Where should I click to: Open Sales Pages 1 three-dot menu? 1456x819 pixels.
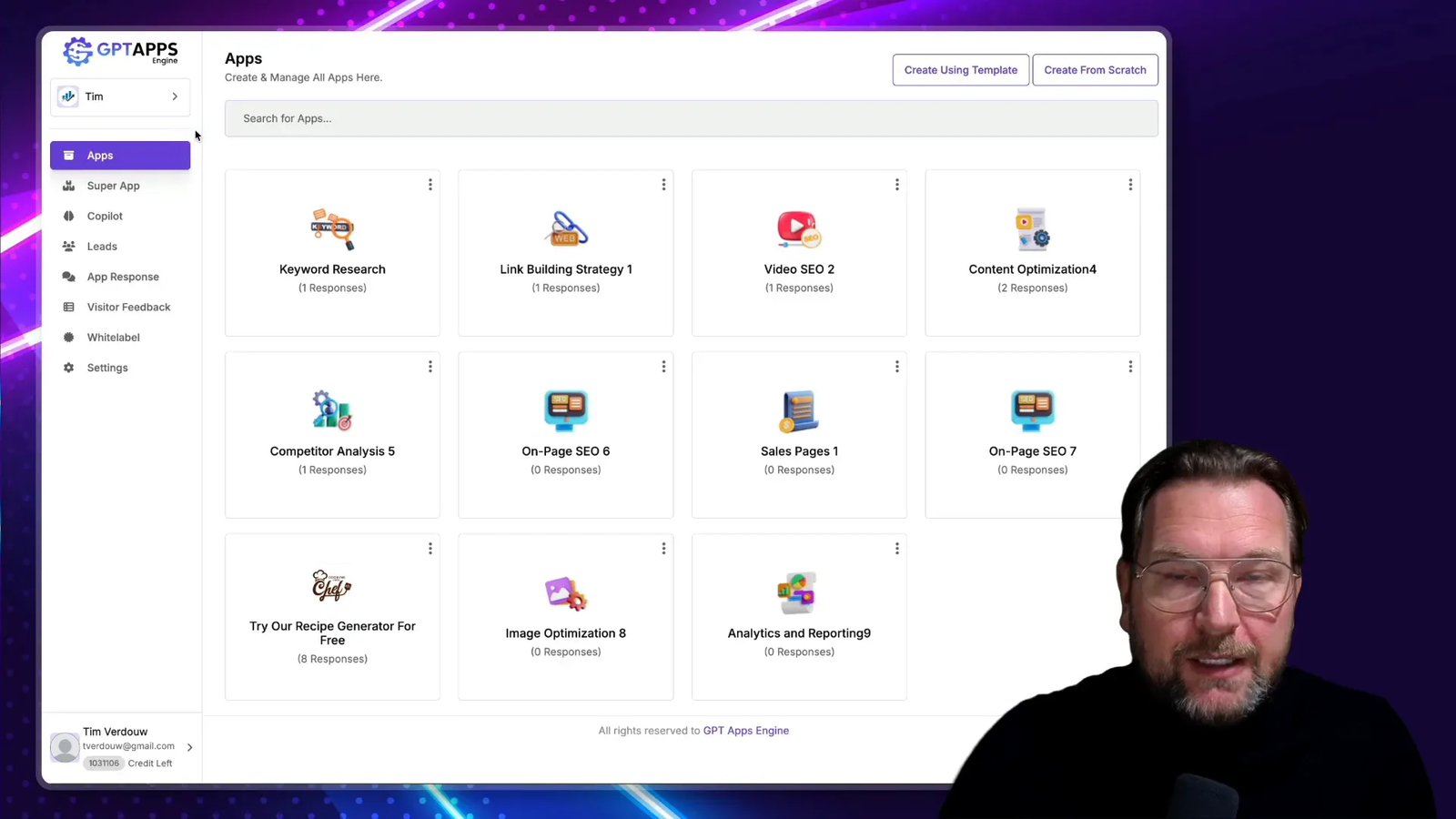pos(897,367)
